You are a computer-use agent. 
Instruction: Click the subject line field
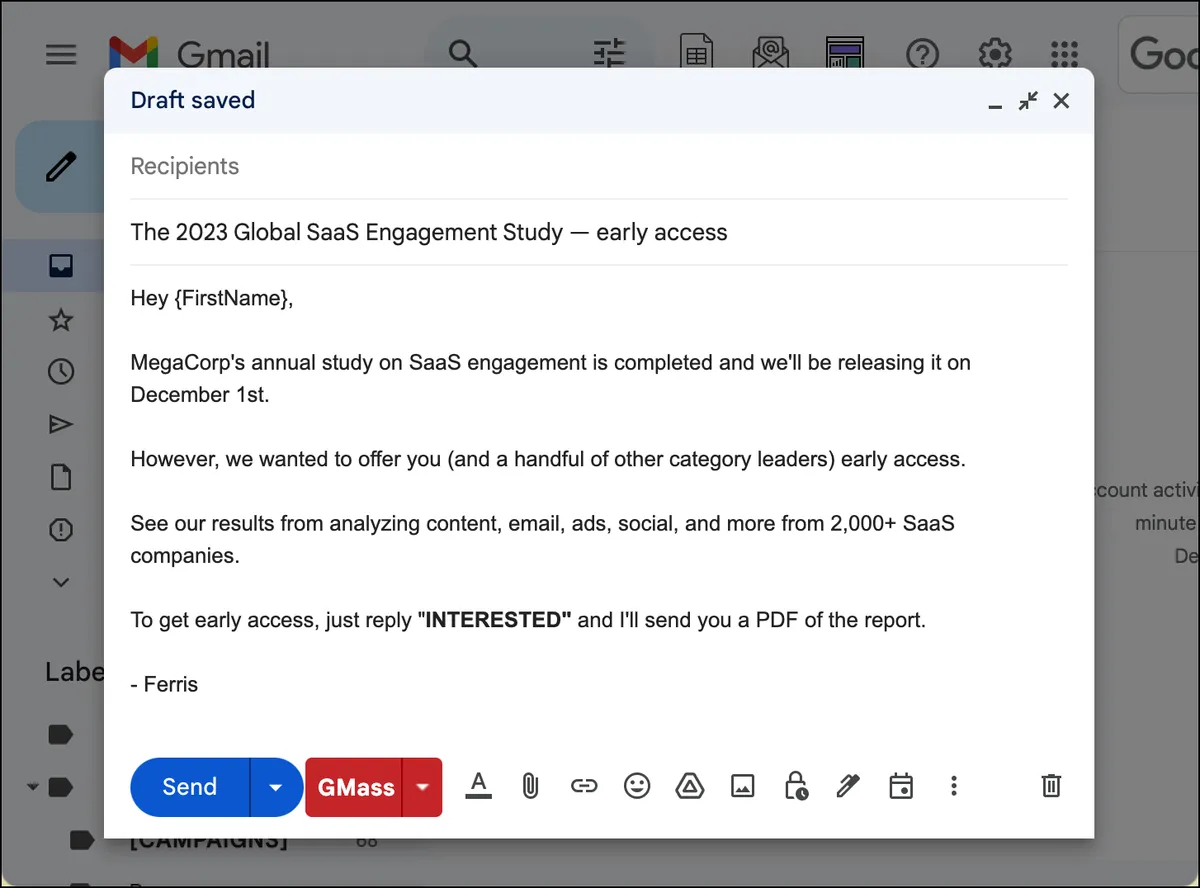pyautogui.click(x=599, y=232)
